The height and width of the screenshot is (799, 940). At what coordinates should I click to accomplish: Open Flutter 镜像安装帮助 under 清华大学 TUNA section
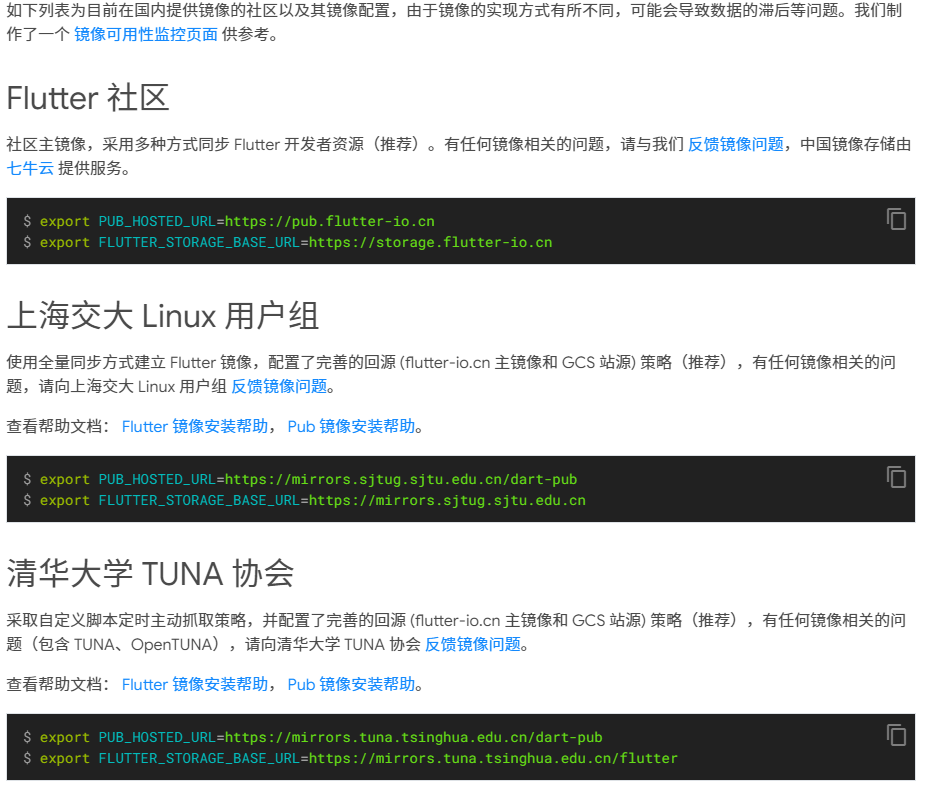point(195,684)
